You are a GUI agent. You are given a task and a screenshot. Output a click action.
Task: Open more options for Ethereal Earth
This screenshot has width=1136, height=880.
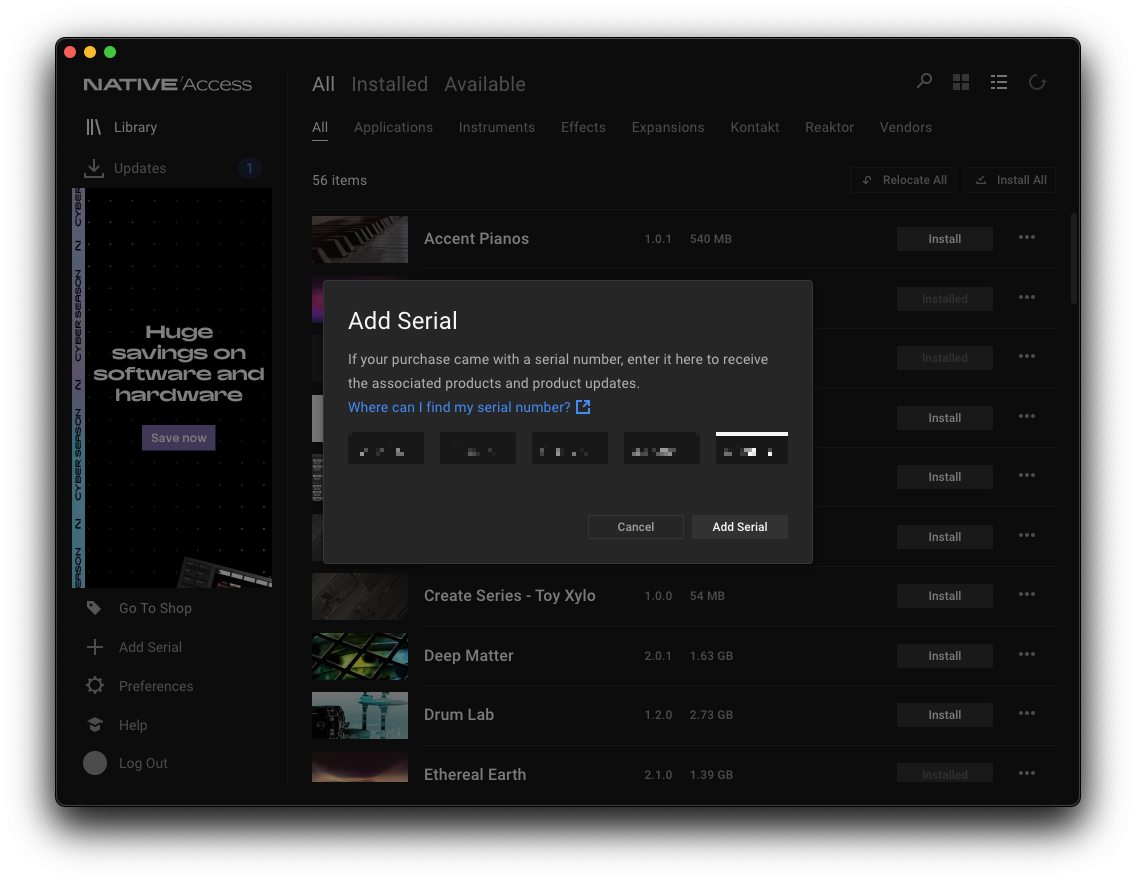click(1026, 773)
